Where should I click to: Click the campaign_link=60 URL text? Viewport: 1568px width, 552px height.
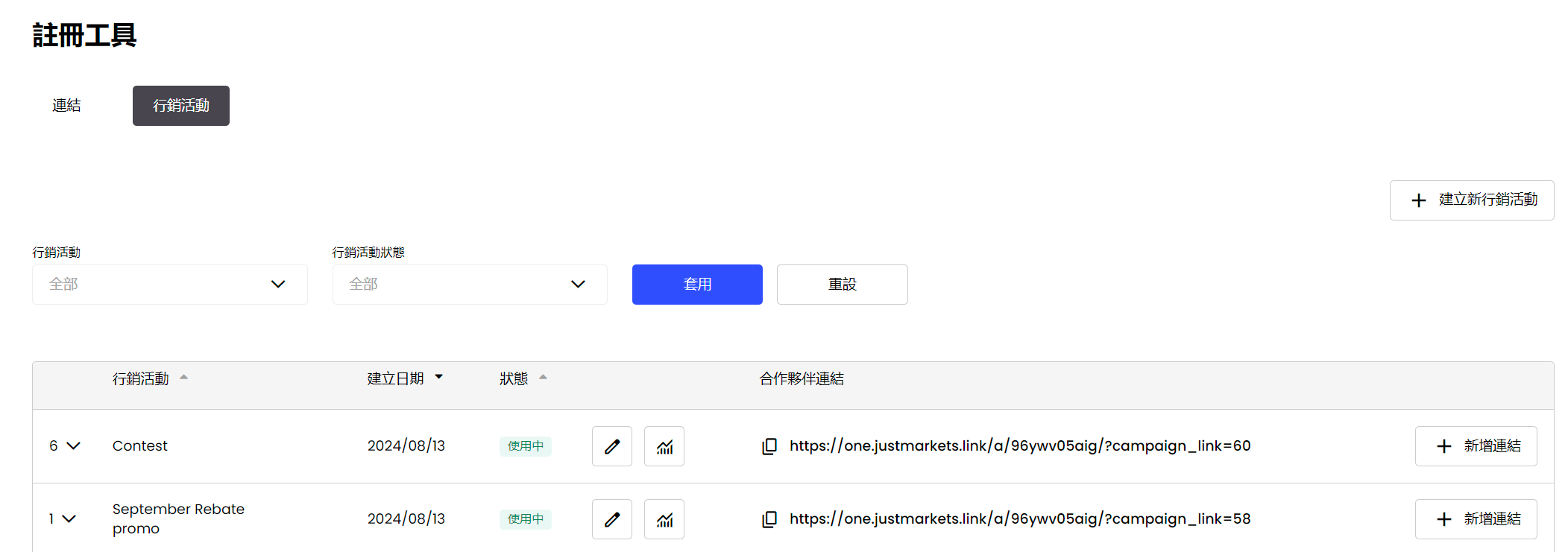pos(1020,446)
